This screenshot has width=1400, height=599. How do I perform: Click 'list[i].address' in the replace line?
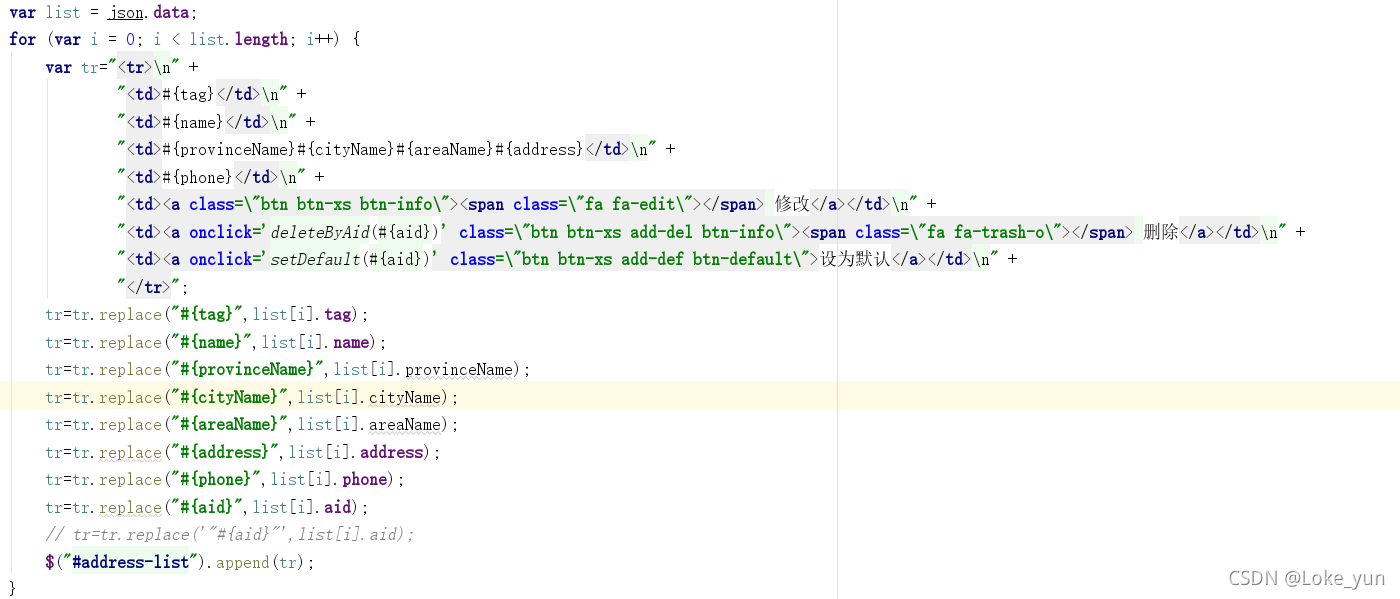pos(356,452)
